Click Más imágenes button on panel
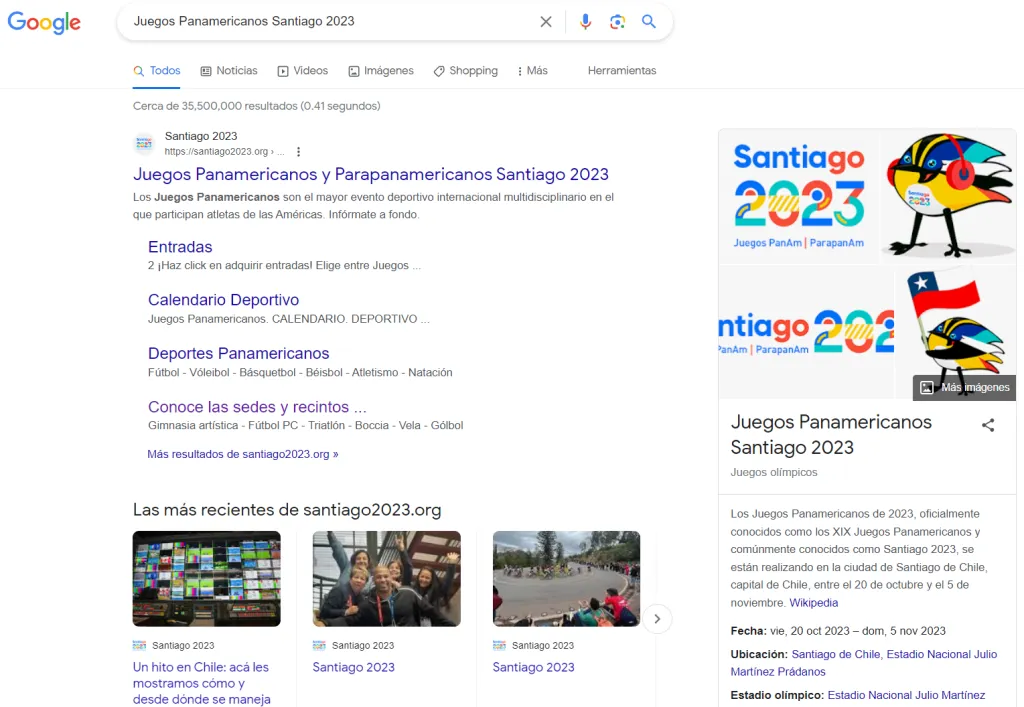Screen dimensions: 1024x707 tap(965, 387)
